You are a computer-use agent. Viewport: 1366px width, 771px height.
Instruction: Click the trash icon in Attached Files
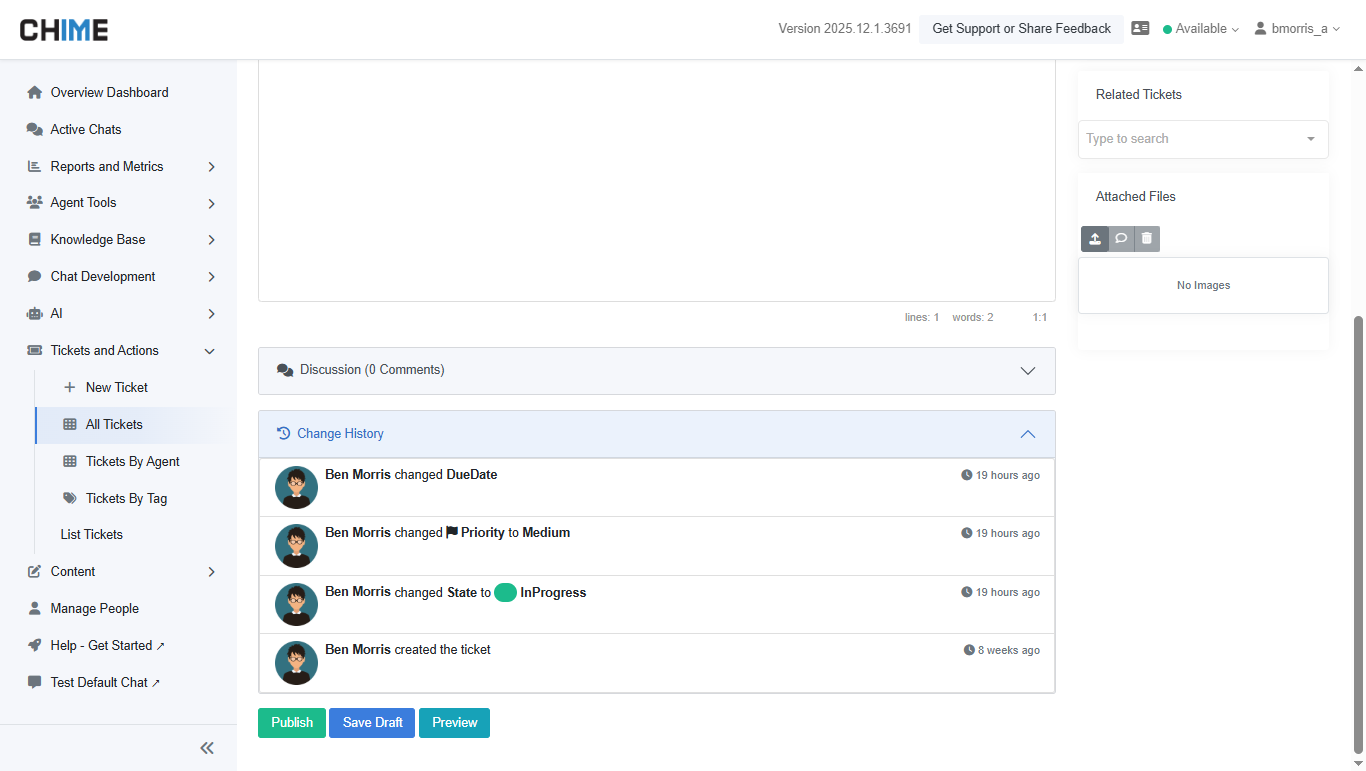[x=1147, y=239]
